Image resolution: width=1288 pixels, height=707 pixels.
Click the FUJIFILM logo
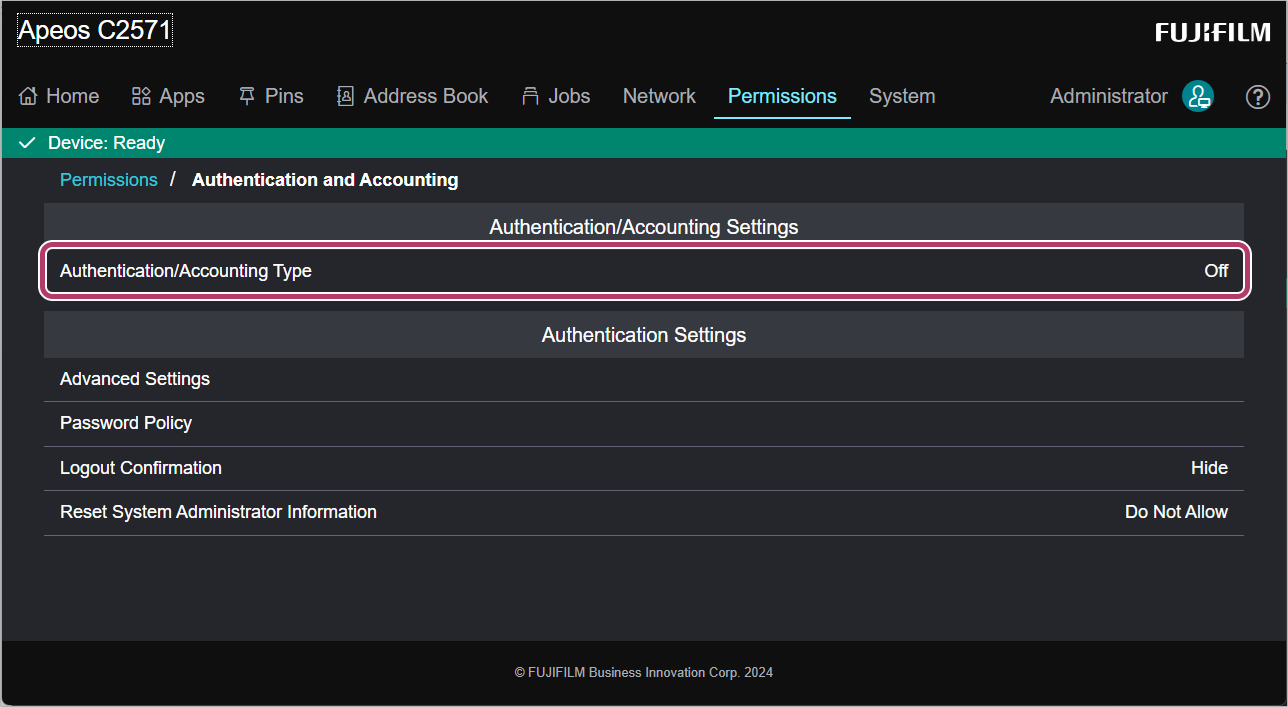(1213, 33)
